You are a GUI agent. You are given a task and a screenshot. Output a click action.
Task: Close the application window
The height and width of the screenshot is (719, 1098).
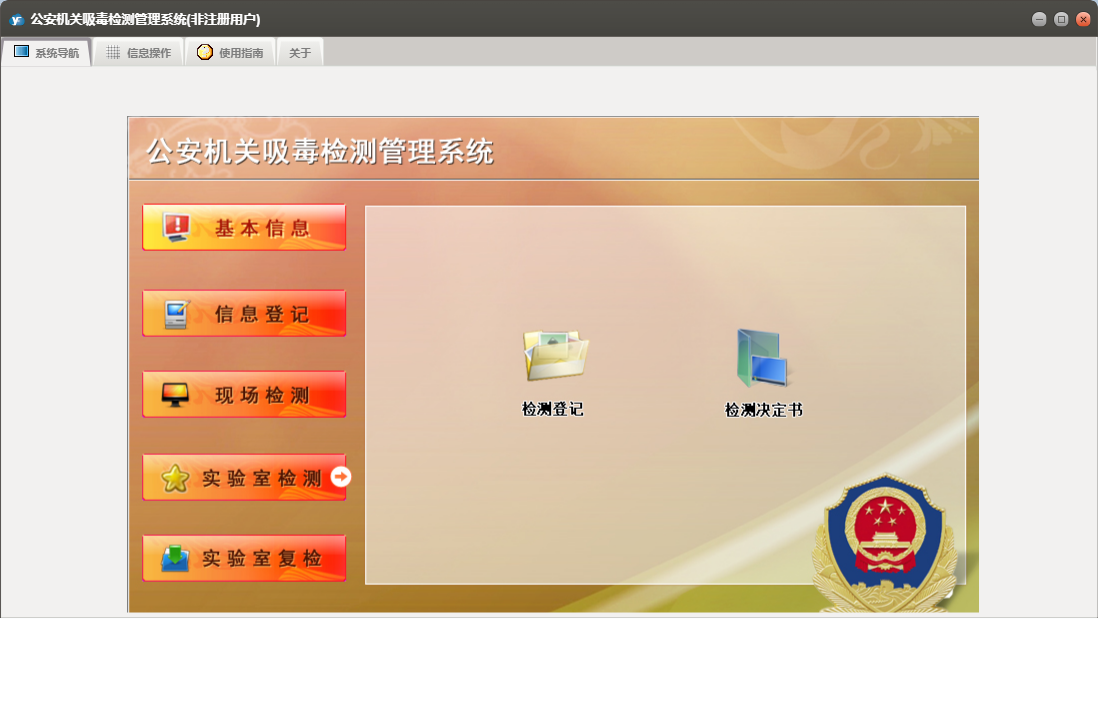(1083, 20)
